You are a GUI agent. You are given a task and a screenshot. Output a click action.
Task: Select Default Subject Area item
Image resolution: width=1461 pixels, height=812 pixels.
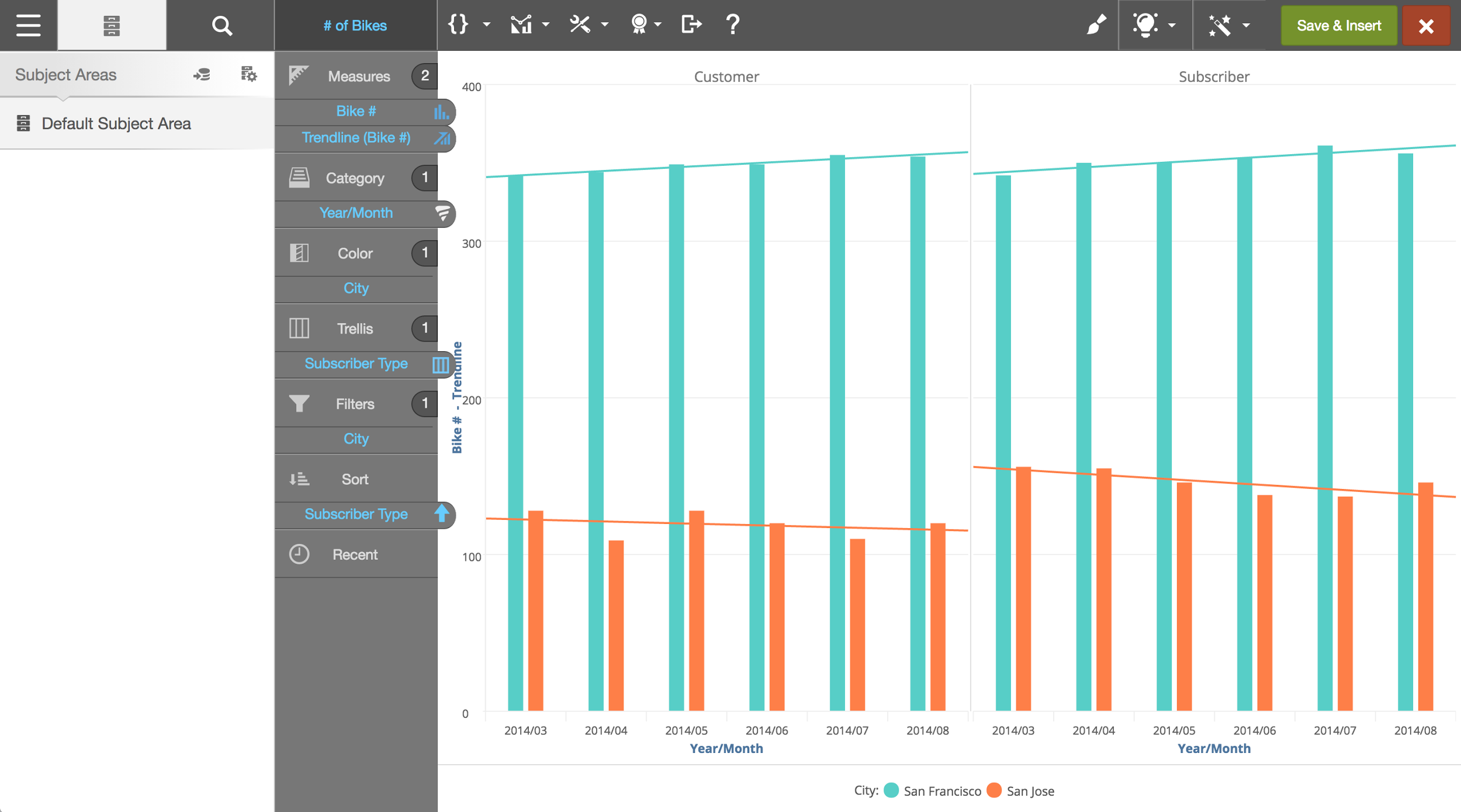116,123
